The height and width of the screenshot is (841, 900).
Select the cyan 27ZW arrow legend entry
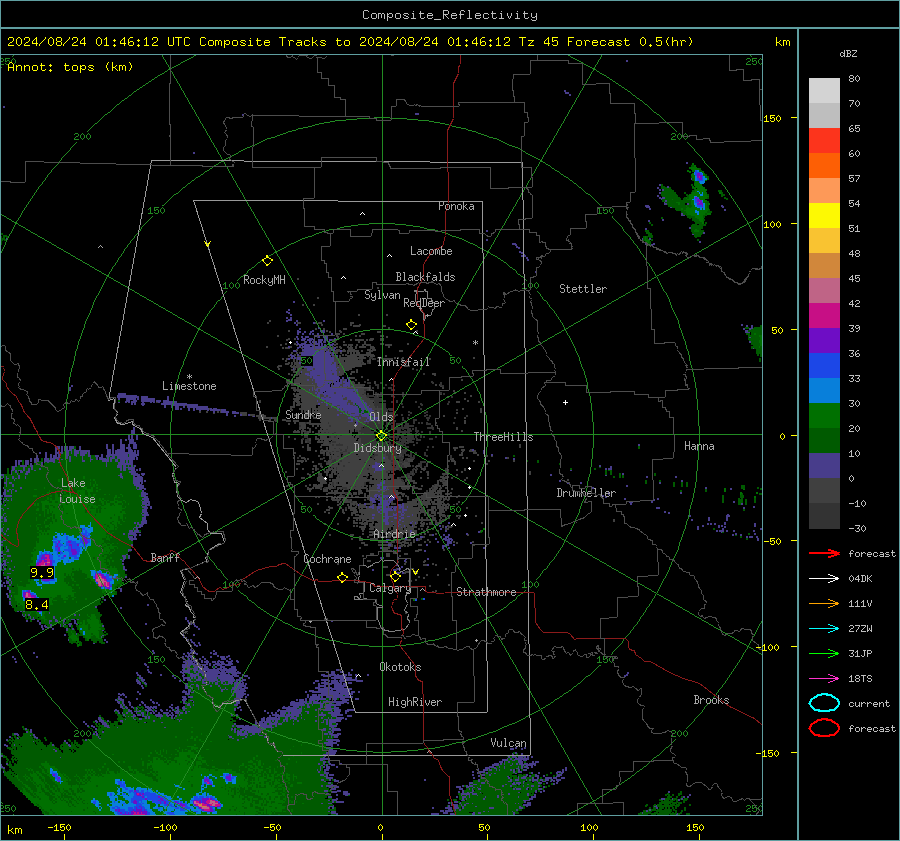click(x=824, y=629)
